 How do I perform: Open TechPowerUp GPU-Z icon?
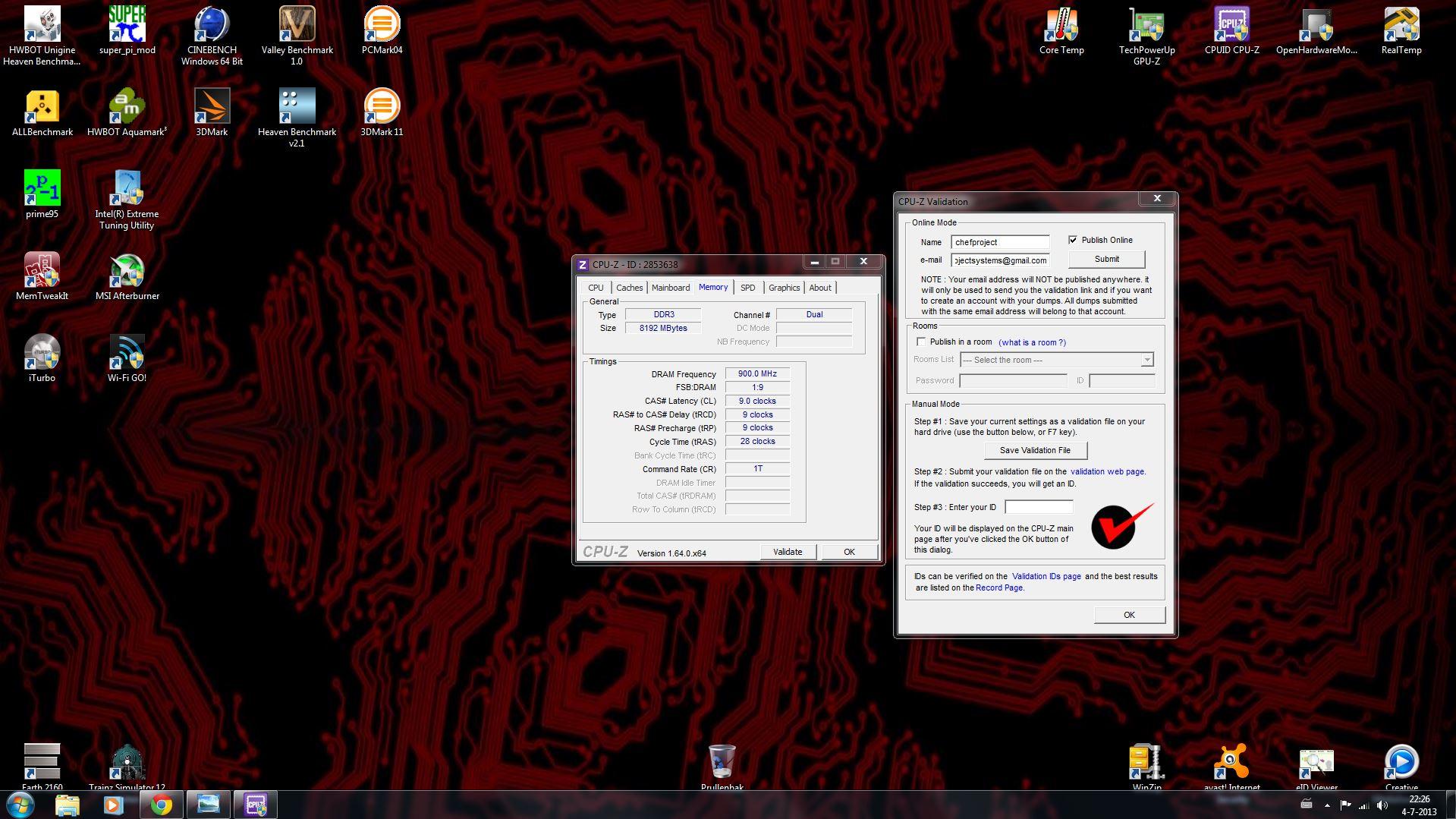tap(1146, 36)
